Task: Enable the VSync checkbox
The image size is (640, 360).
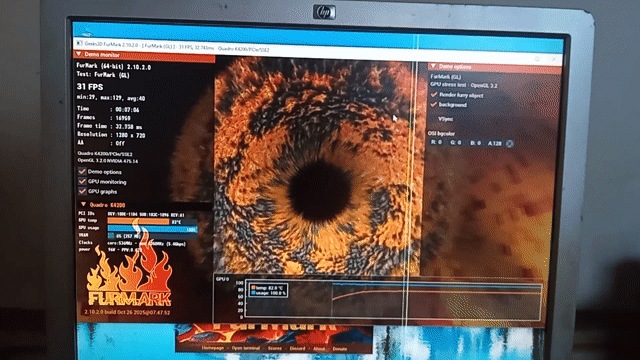Action: pyautogui.click(x=433, y=119)
